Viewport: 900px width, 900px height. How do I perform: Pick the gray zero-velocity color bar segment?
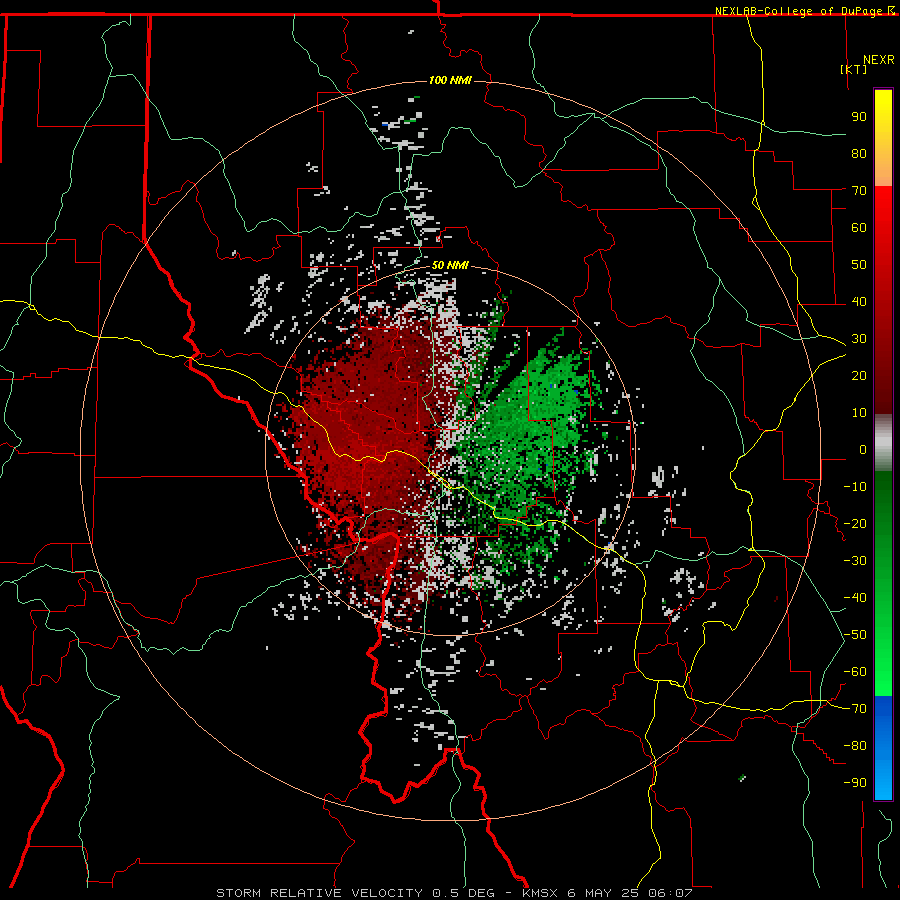(x=883, y=443)
